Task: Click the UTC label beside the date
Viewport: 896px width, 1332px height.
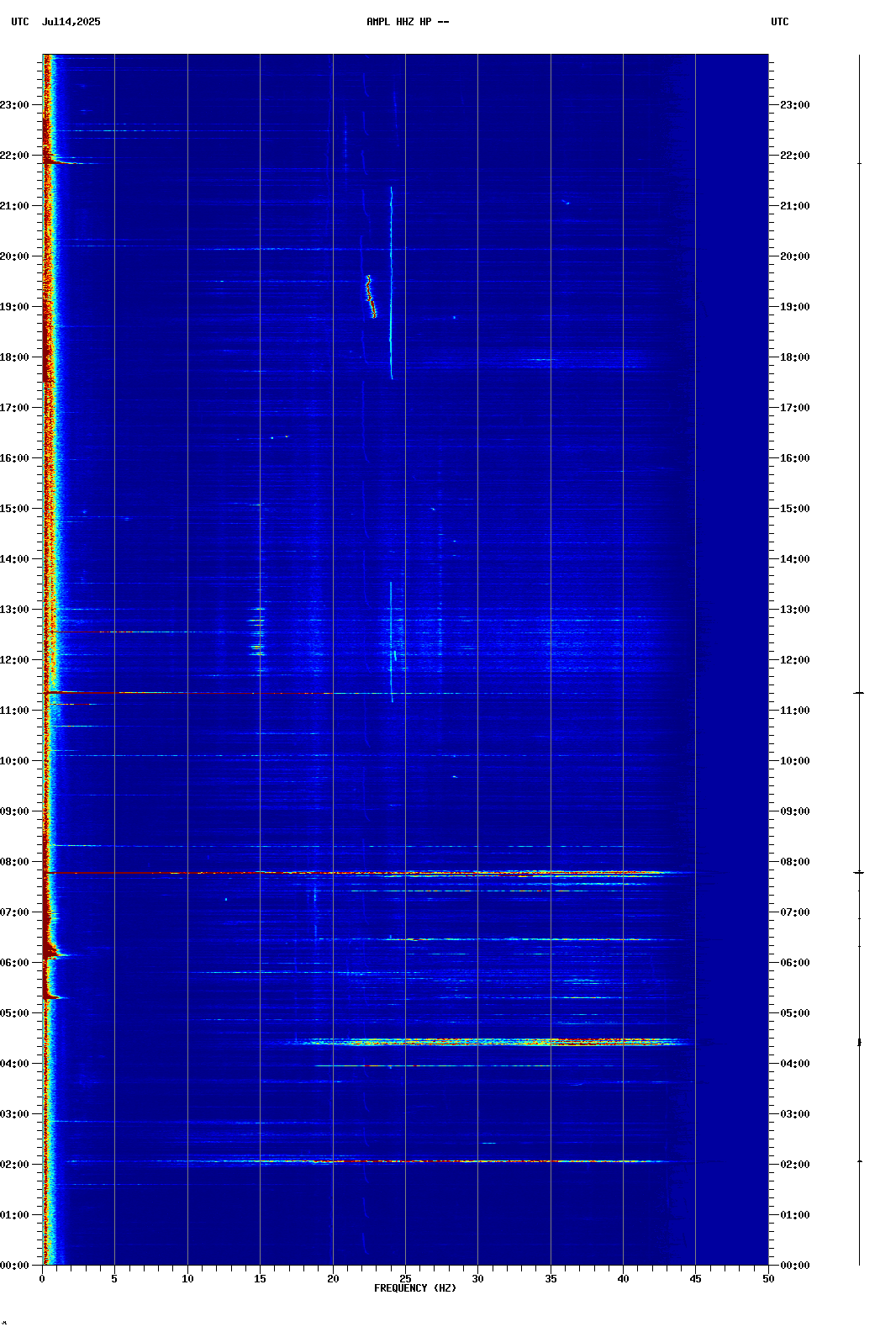Action: pyautogui.click(x=20, y=22)
